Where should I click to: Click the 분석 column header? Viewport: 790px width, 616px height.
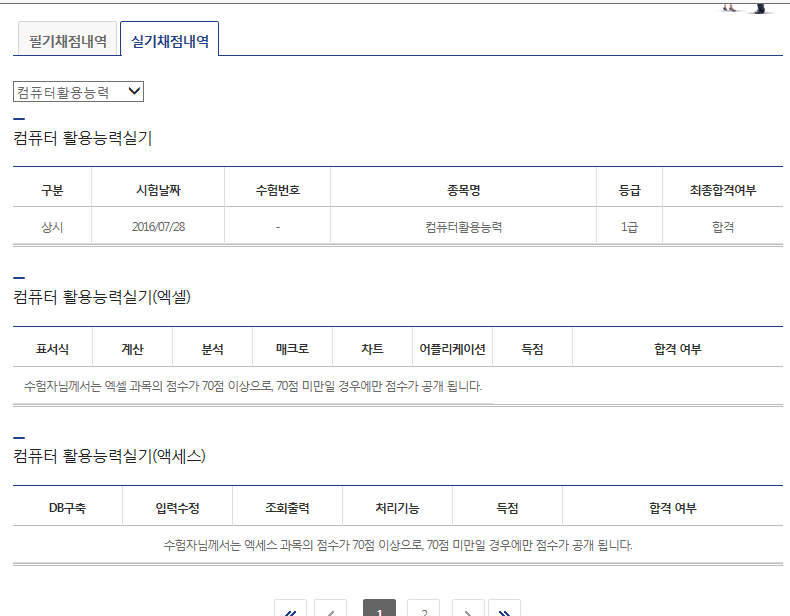coord(213,349)
